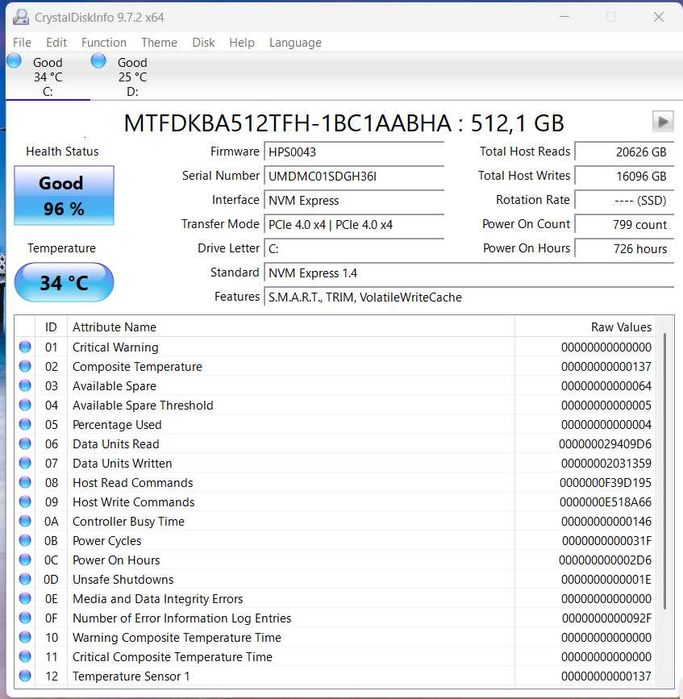
Task: Click the C: drive blue status orb
Action: (14, 61)
